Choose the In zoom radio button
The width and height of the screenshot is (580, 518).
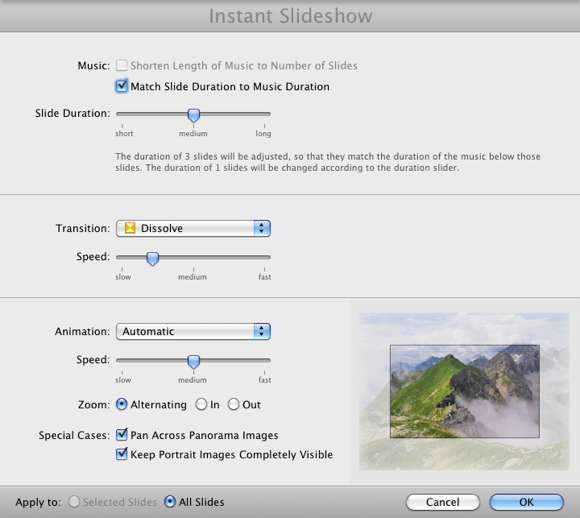pos(201,404)
